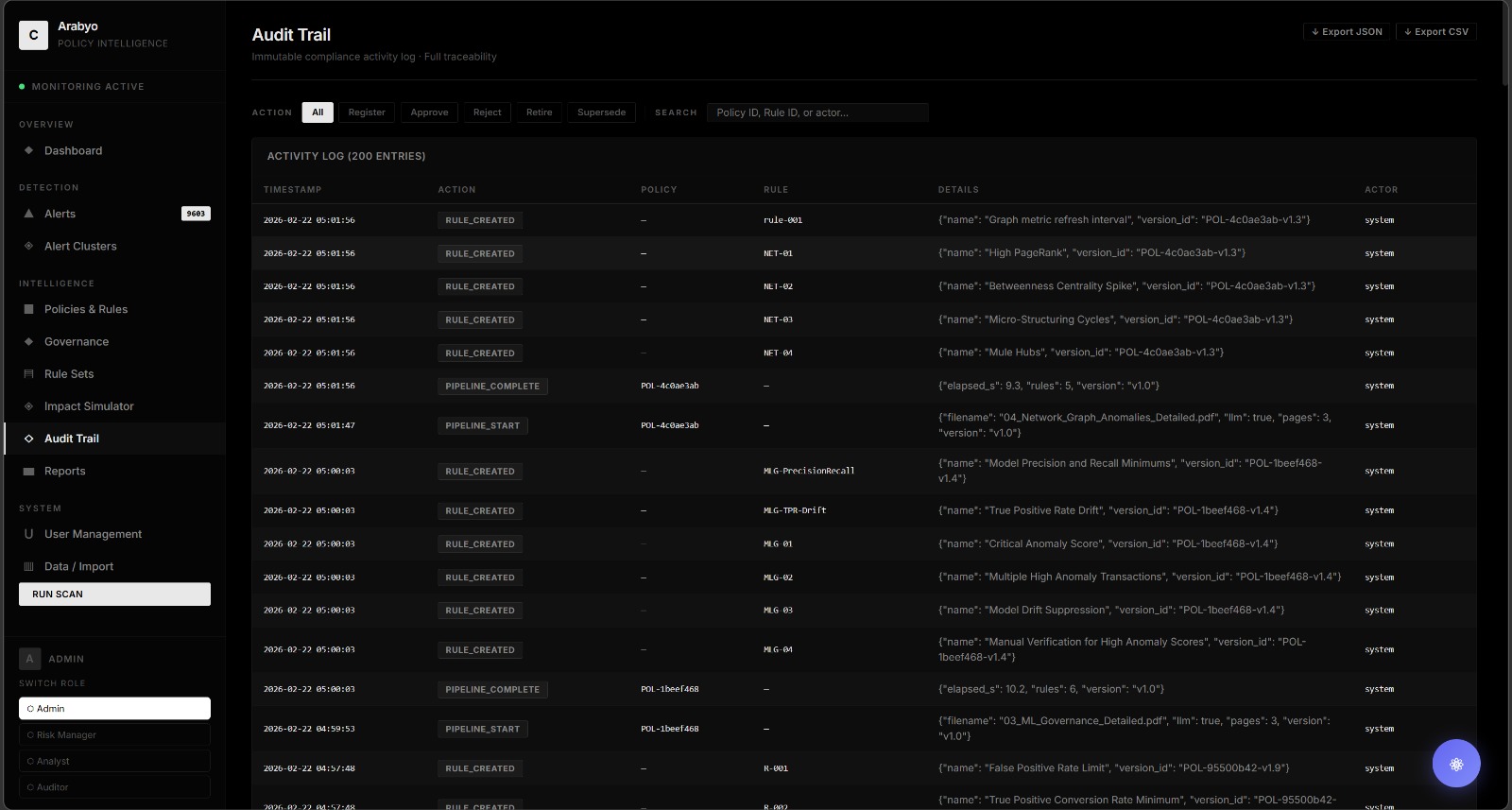This screenshot has height=810, width=1512.
Task: Switch role to Analyst
Action: (114, 761)
